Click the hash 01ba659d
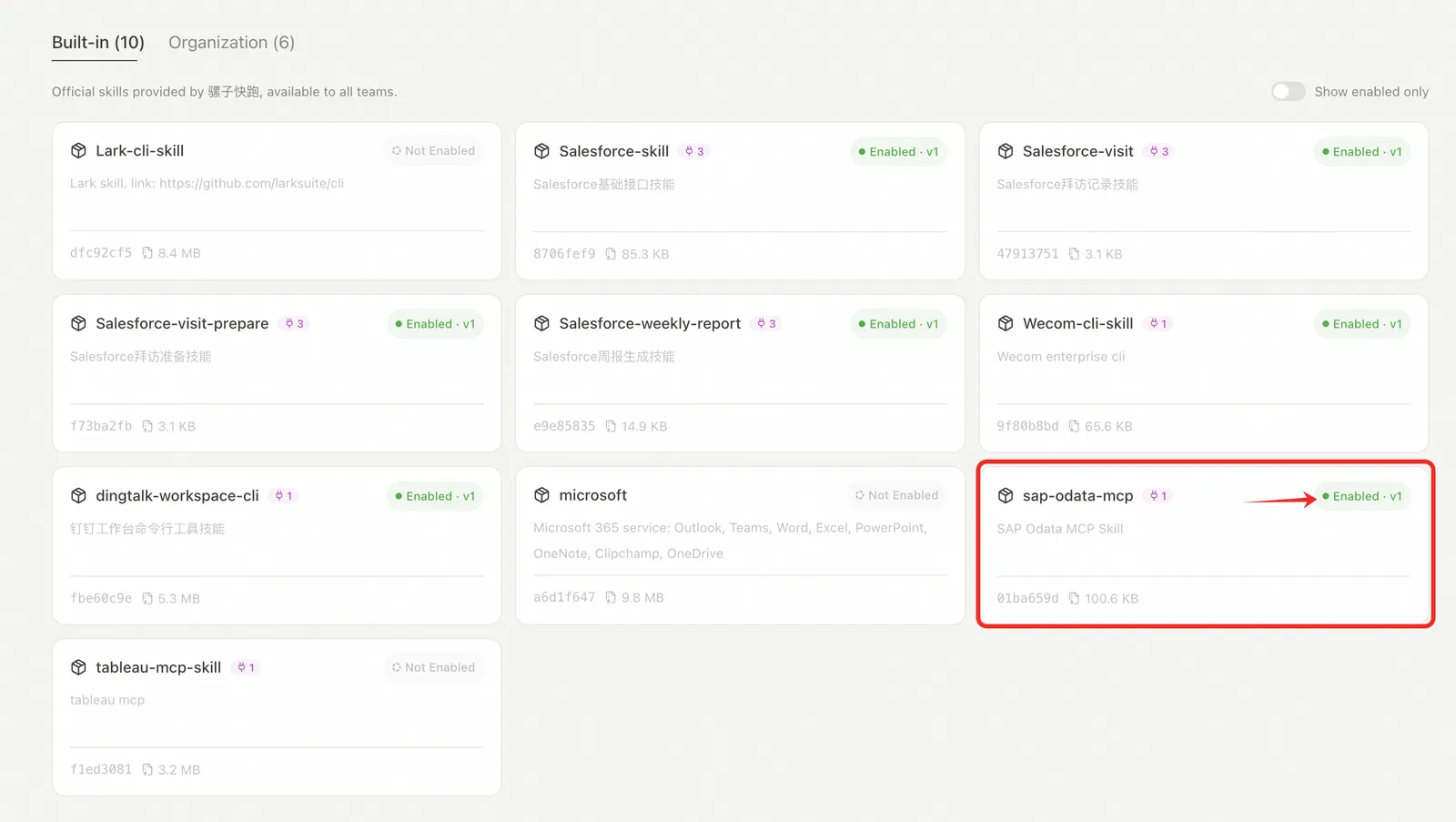 point(1027,598)
